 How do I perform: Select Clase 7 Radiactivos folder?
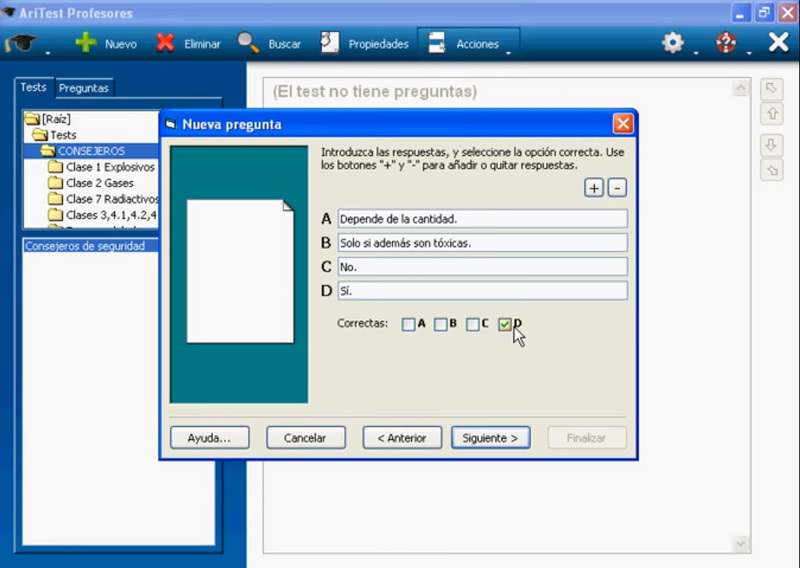click(x=103, y=199)
